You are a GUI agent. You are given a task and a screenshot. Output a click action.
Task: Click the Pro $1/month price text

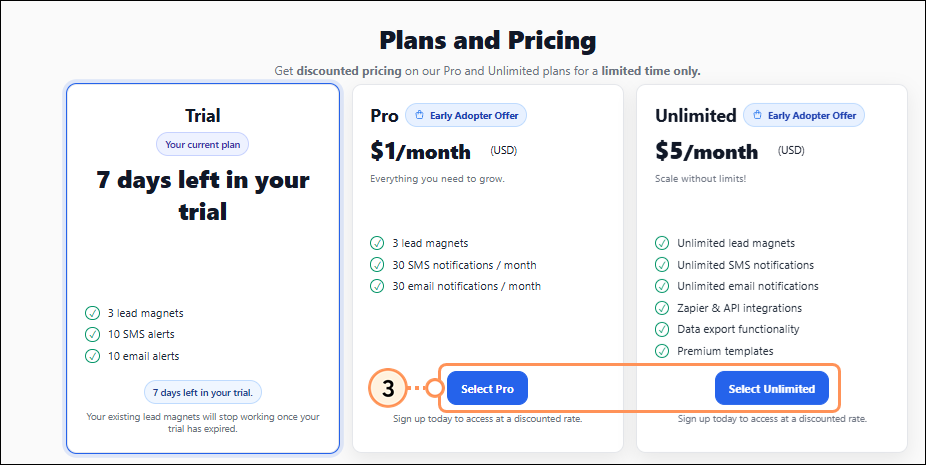pos(420,152)
